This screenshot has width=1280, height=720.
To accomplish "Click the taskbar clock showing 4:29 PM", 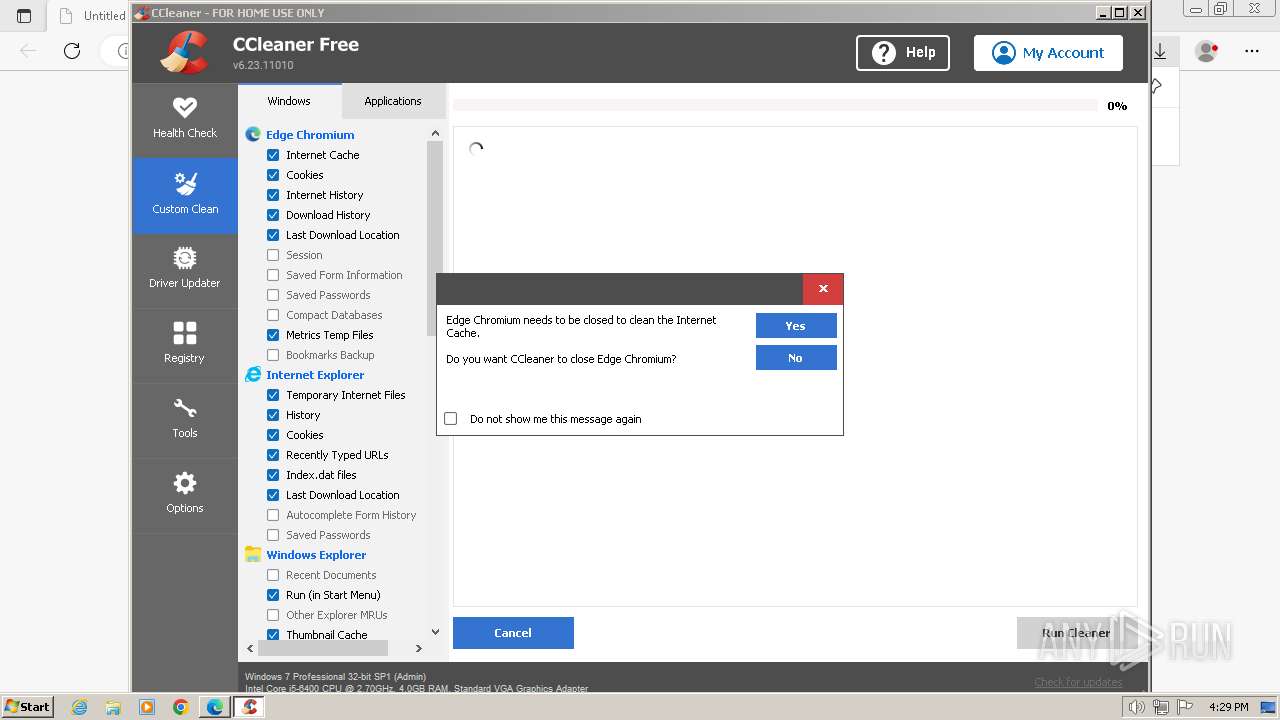I will coord(1228,707).
